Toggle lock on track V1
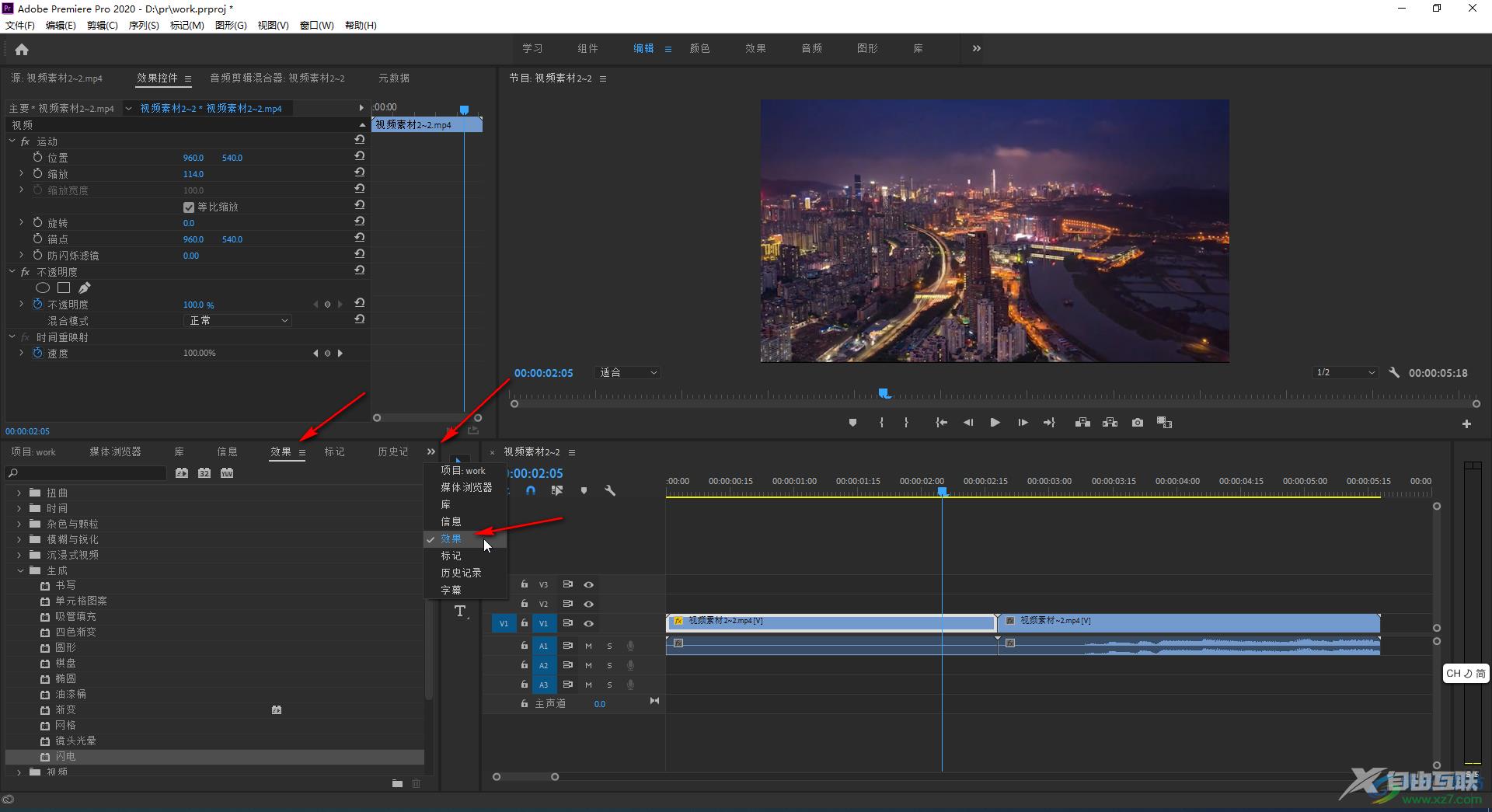 (x=524, y=623)
